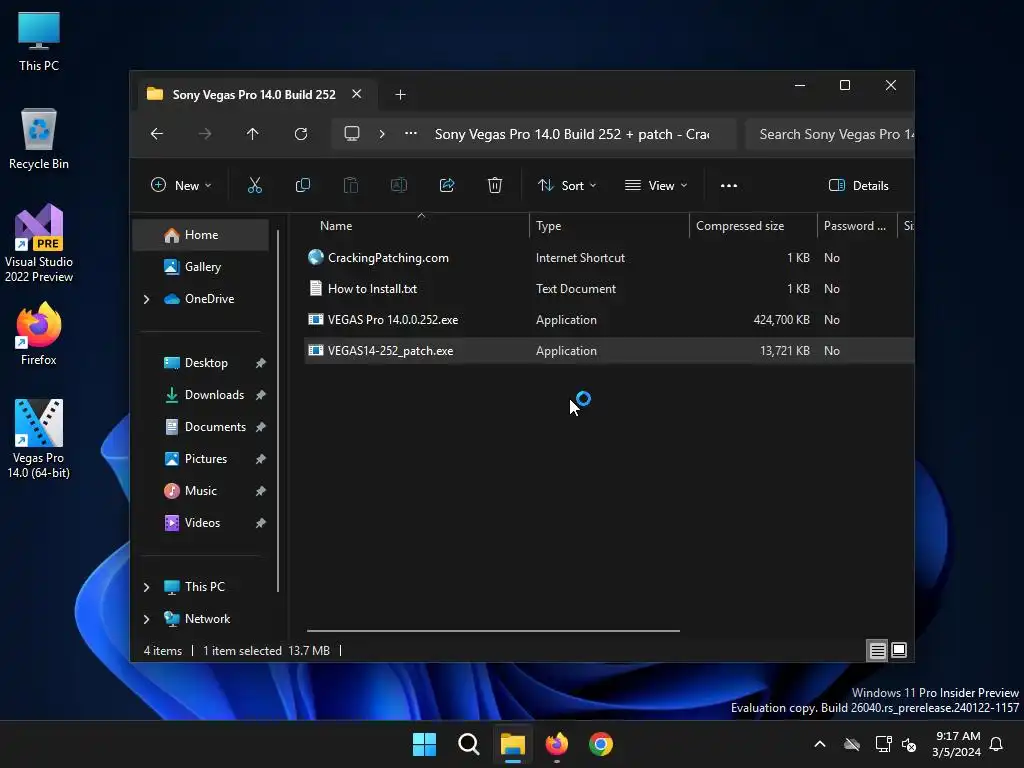Open the See more ellipsis menu in toolbar
The height and width of the screenshot is (768, 1024).
point(729,185)
